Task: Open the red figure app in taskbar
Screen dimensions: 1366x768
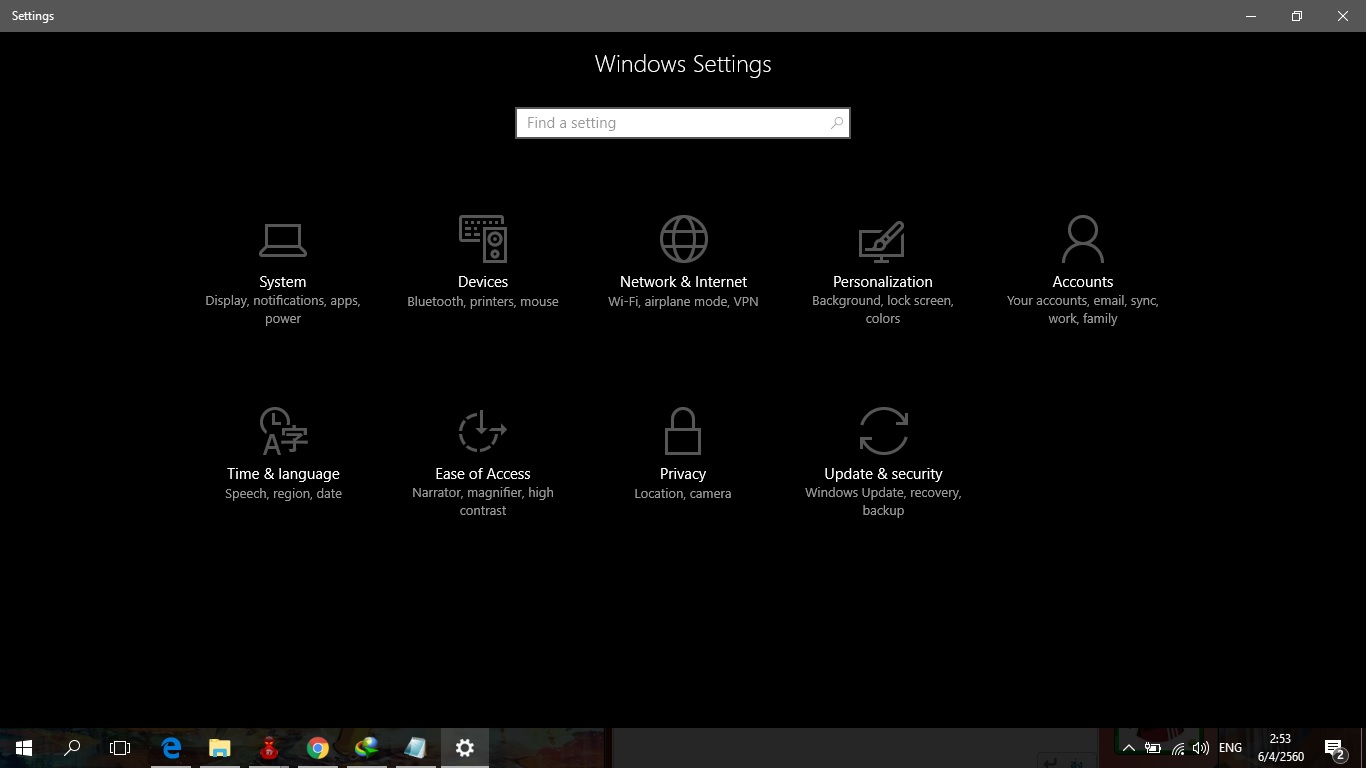Action: tap(269, 748)
